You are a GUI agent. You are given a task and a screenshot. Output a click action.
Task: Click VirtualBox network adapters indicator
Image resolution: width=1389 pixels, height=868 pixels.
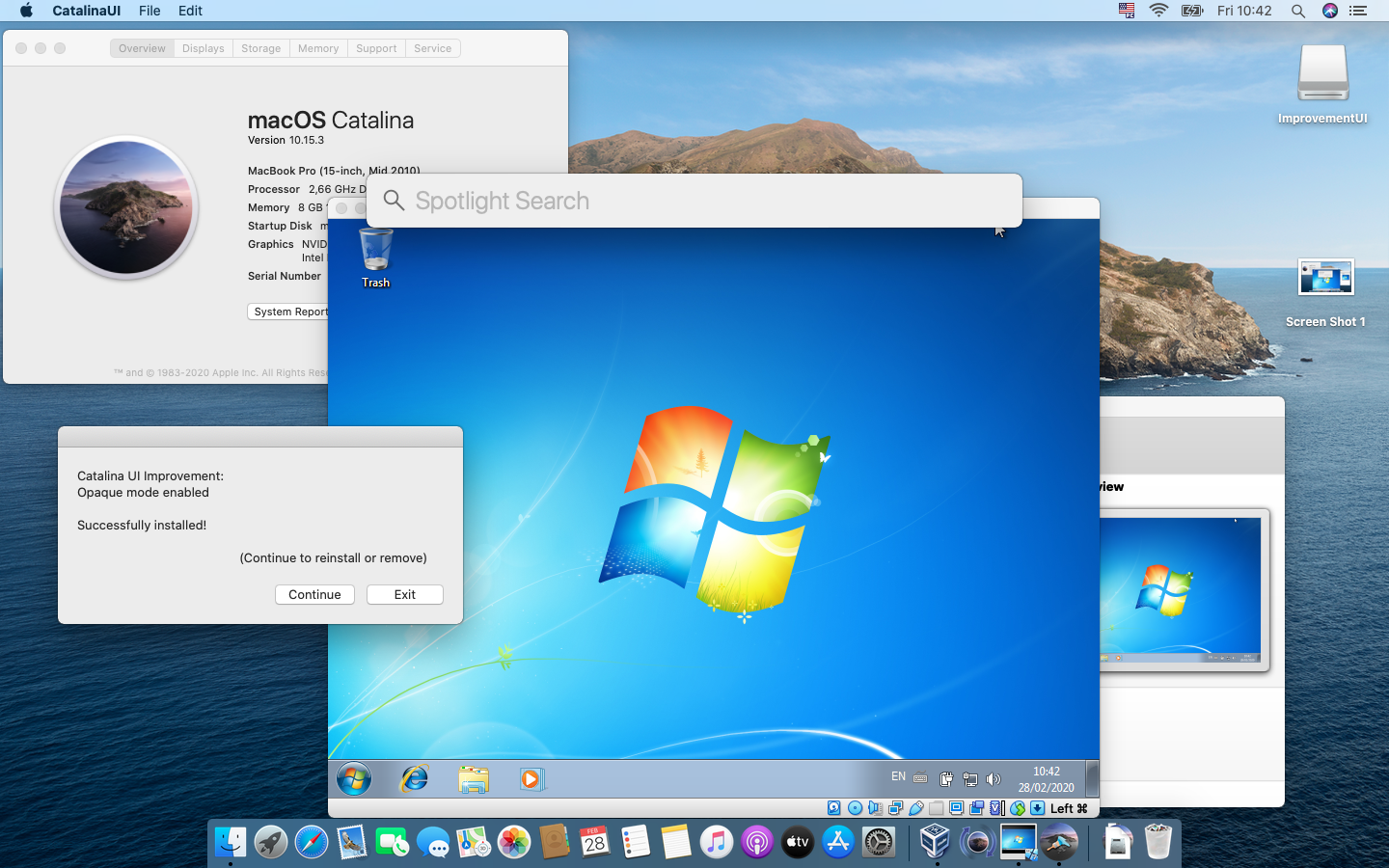[x=895, y=808]
